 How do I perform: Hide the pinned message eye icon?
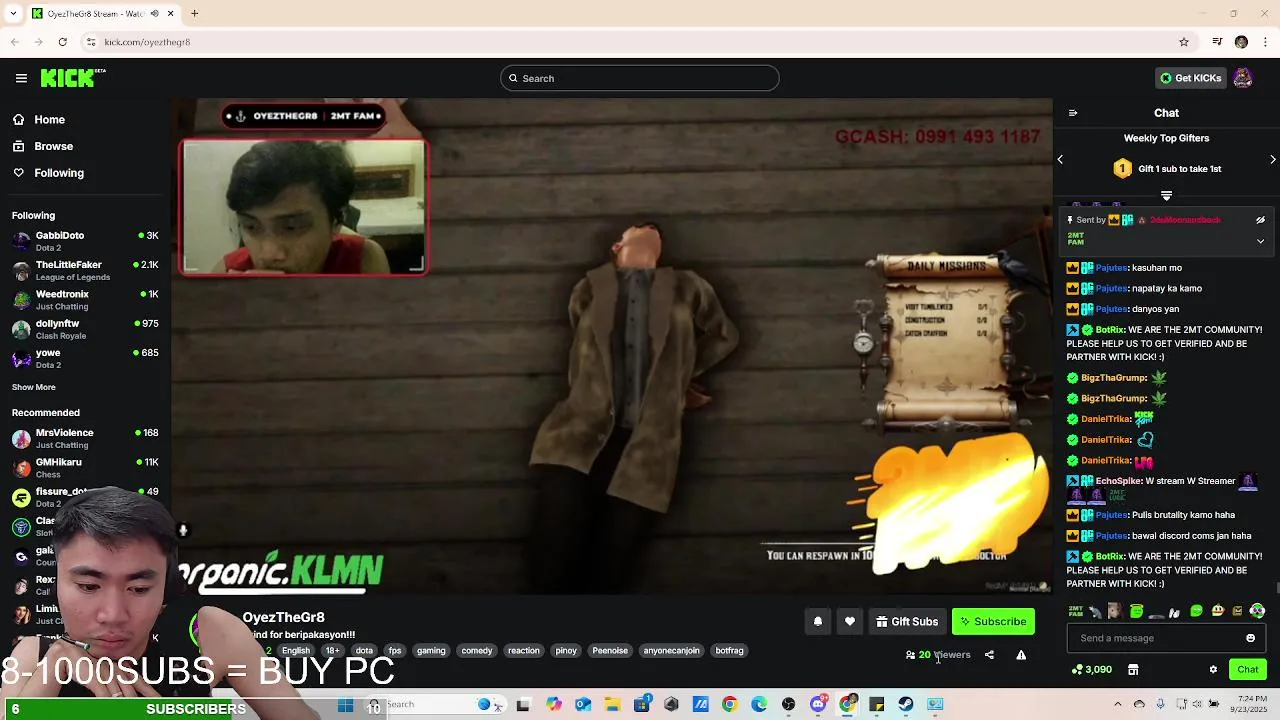click(1260, 220)
